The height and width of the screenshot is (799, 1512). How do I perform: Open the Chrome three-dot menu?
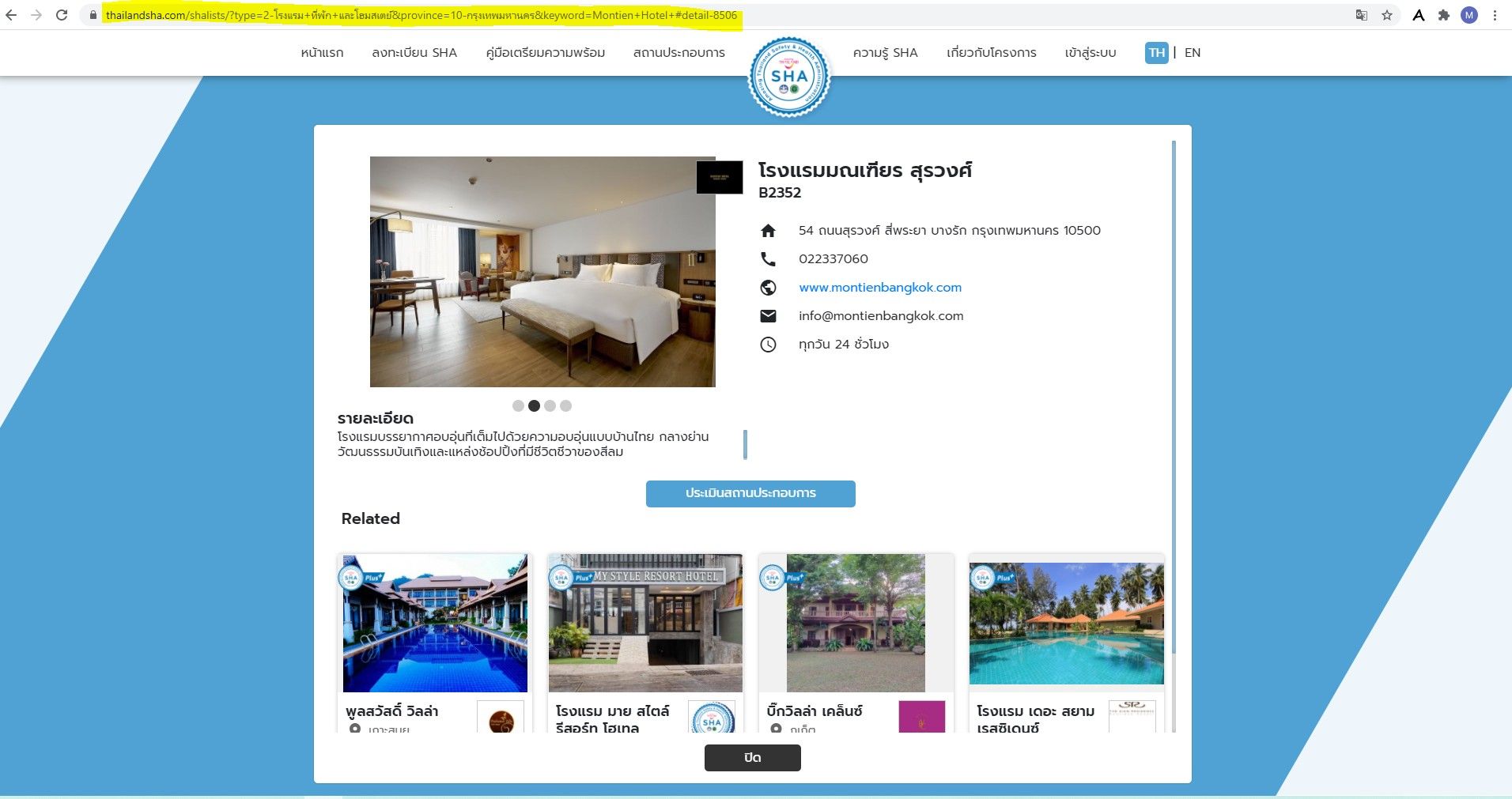click(1495, 15)
